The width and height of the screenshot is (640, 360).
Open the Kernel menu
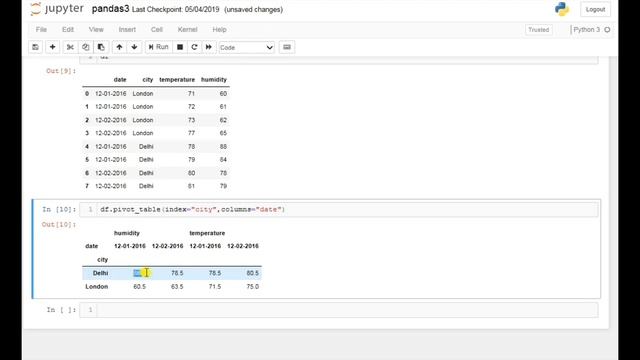[x=187, y=30]
